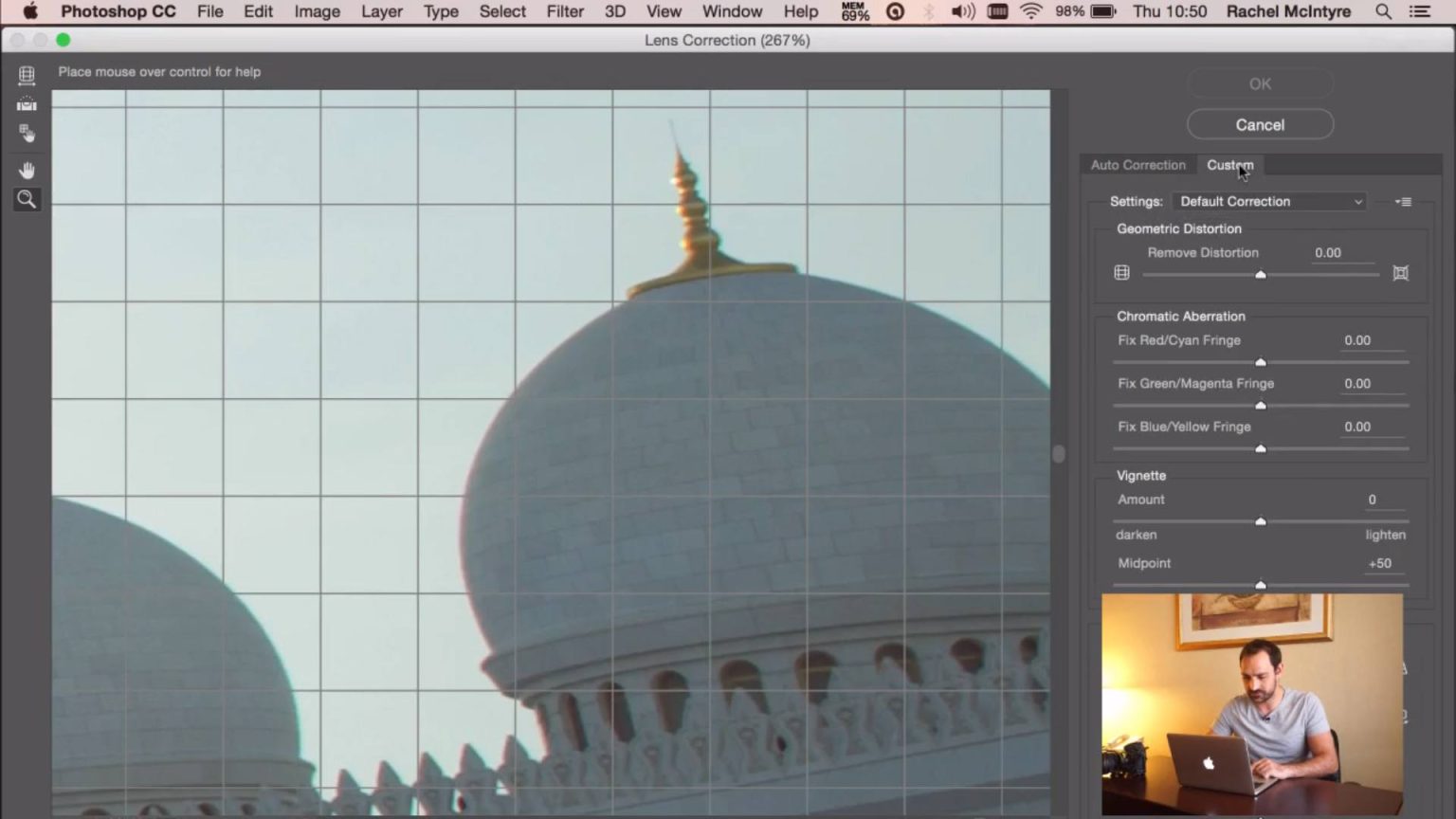Open the Help menu
This screenshot has height=819, width=1456.
(801, 11)
